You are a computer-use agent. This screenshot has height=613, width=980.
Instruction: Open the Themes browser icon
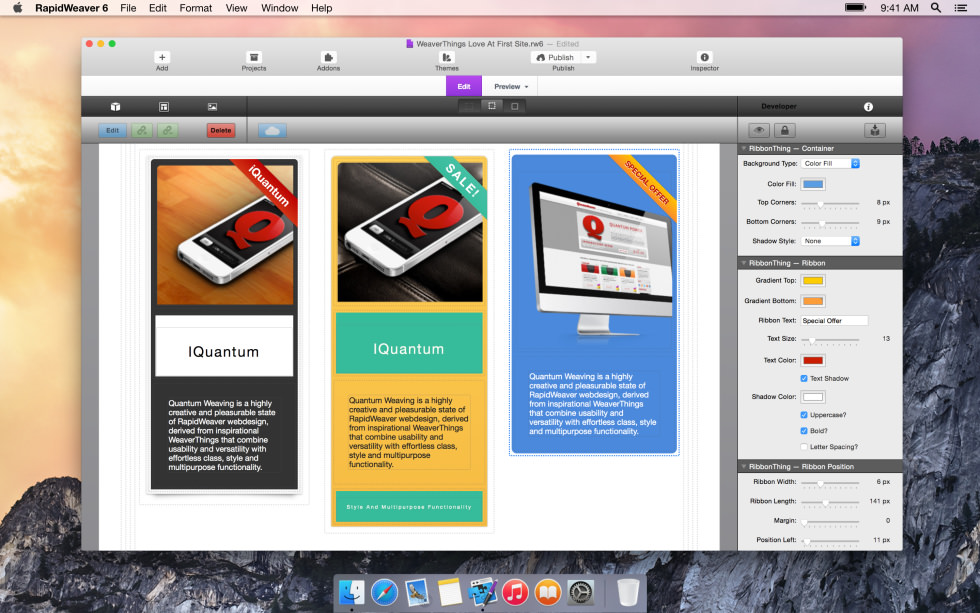click(x=446, y=57)
